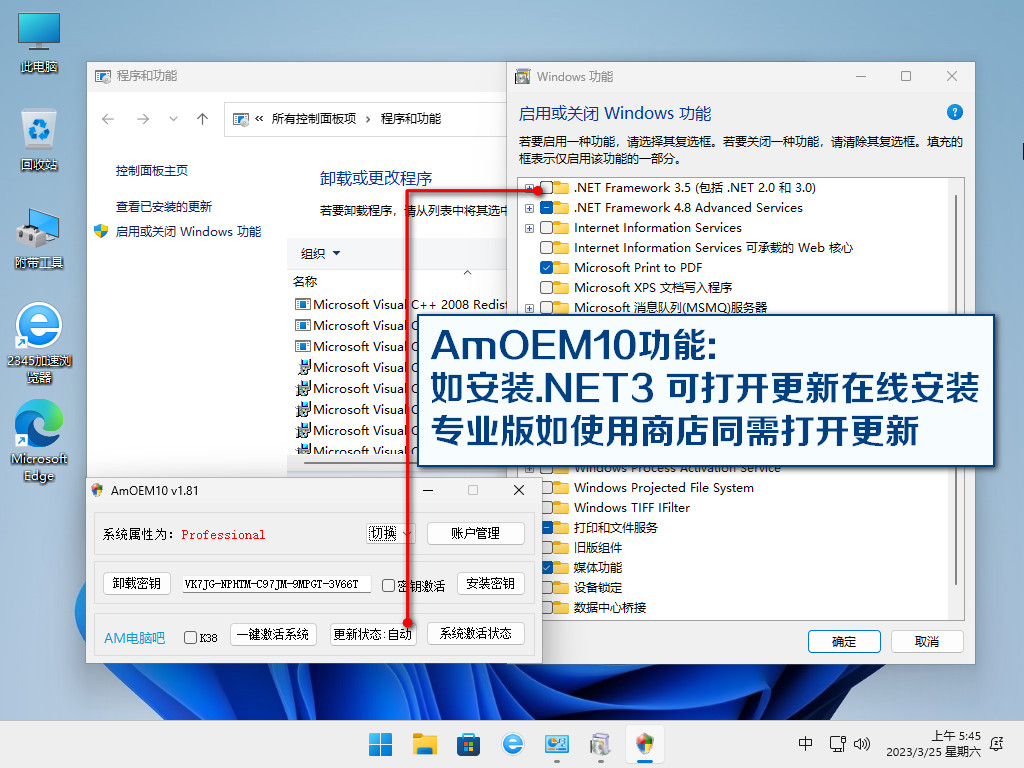Screen dimensions: 1024x768
Task: Open the 组织 dropdown menu
Action: click(x=321, y=253)
